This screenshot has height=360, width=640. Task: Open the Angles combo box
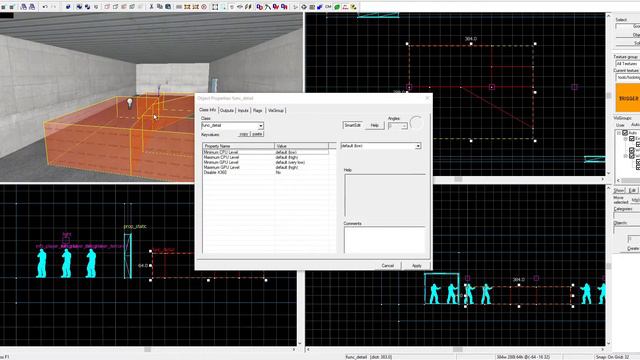404,126
